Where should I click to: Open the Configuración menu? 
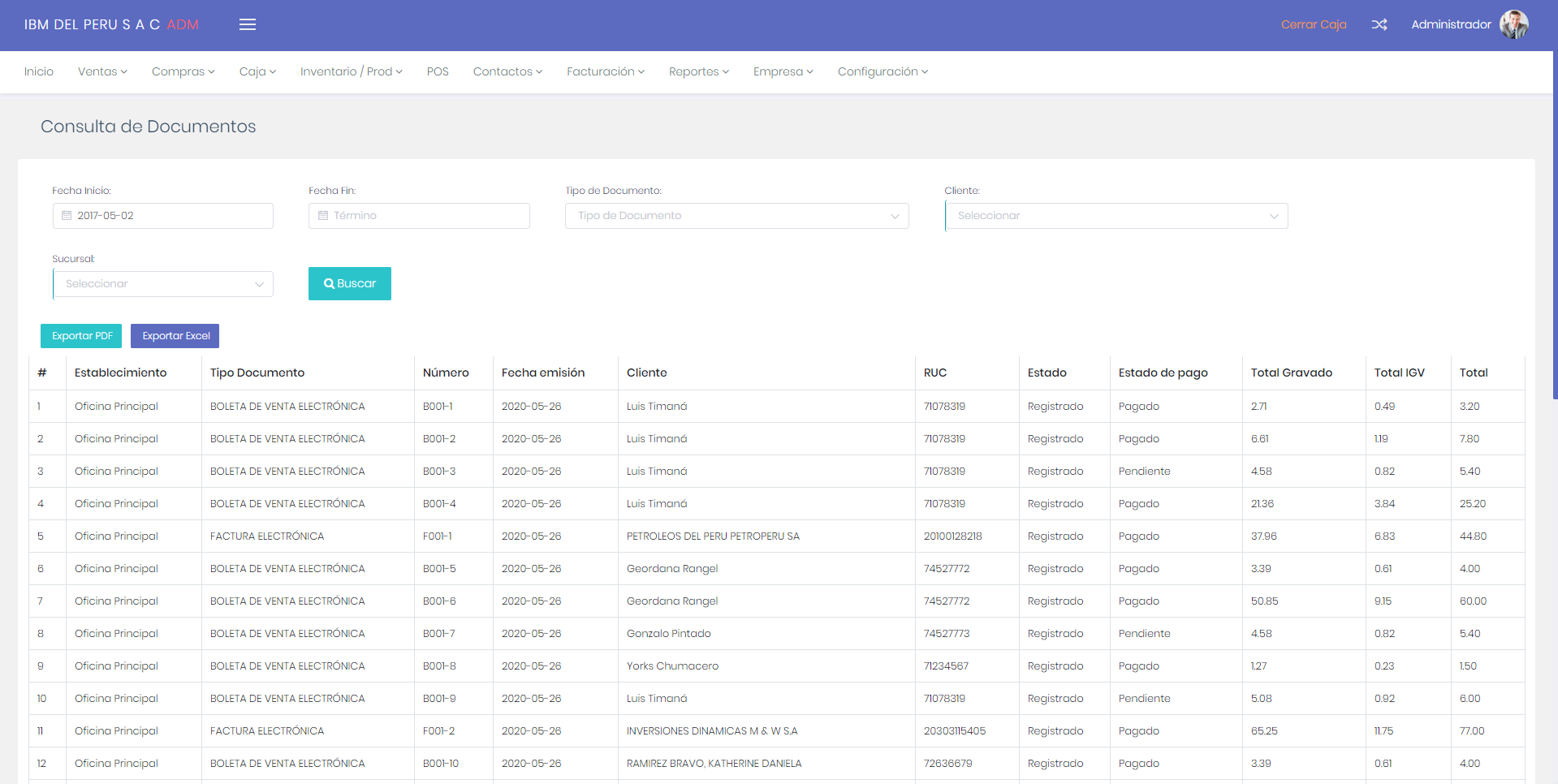coord(883,71)
